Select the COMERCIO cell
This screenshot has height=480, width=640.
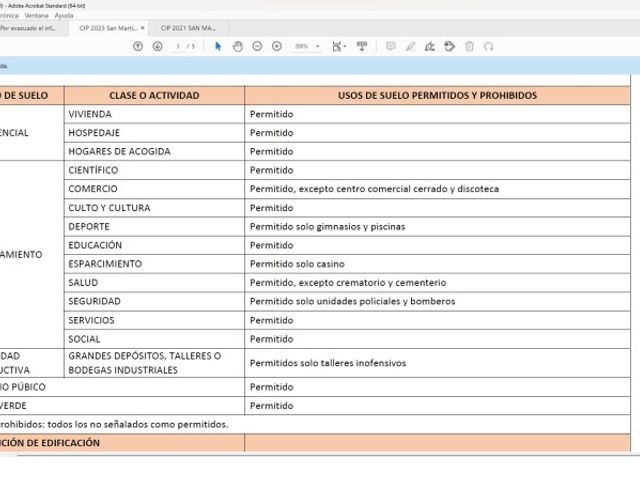point(154,189)
